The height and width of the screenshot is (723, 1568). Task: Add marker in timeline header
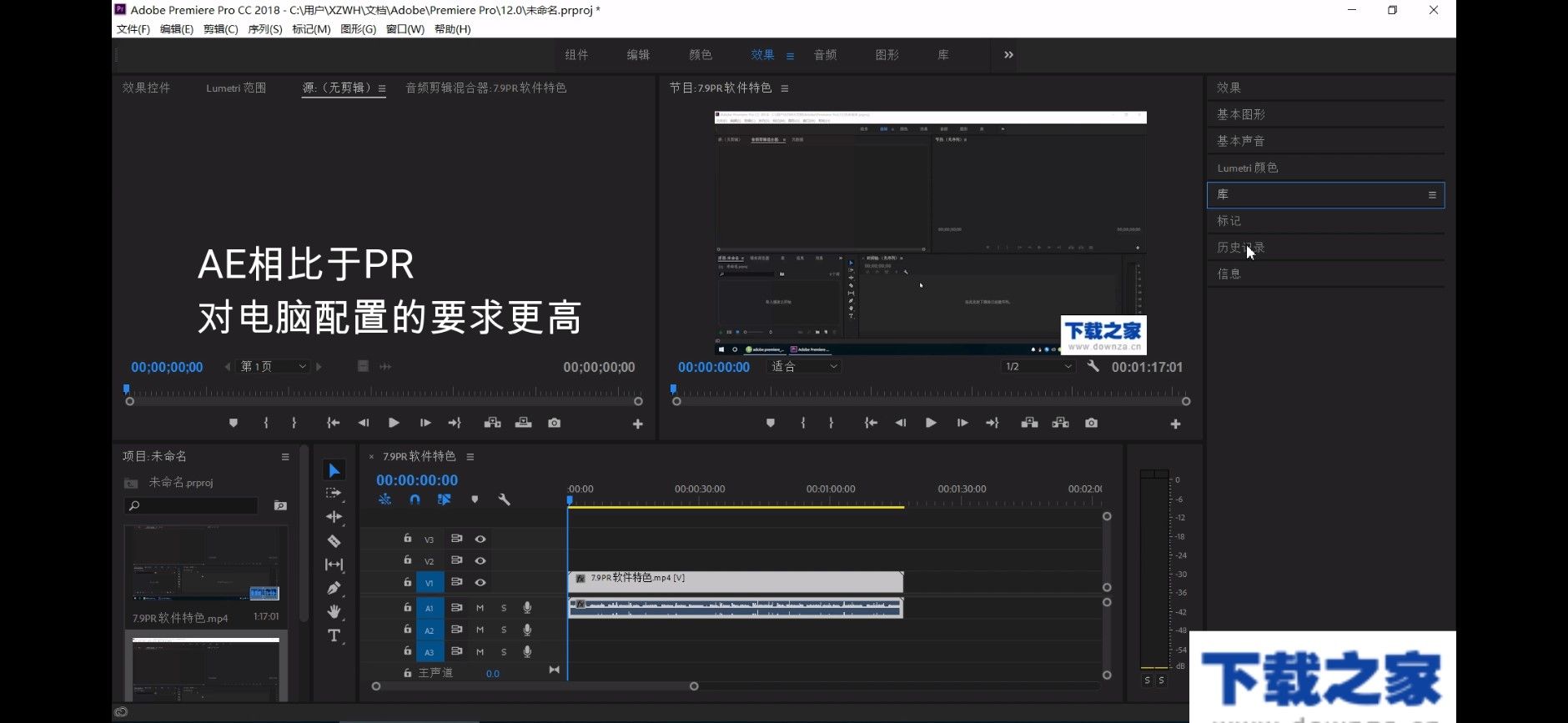coord(475,500)
